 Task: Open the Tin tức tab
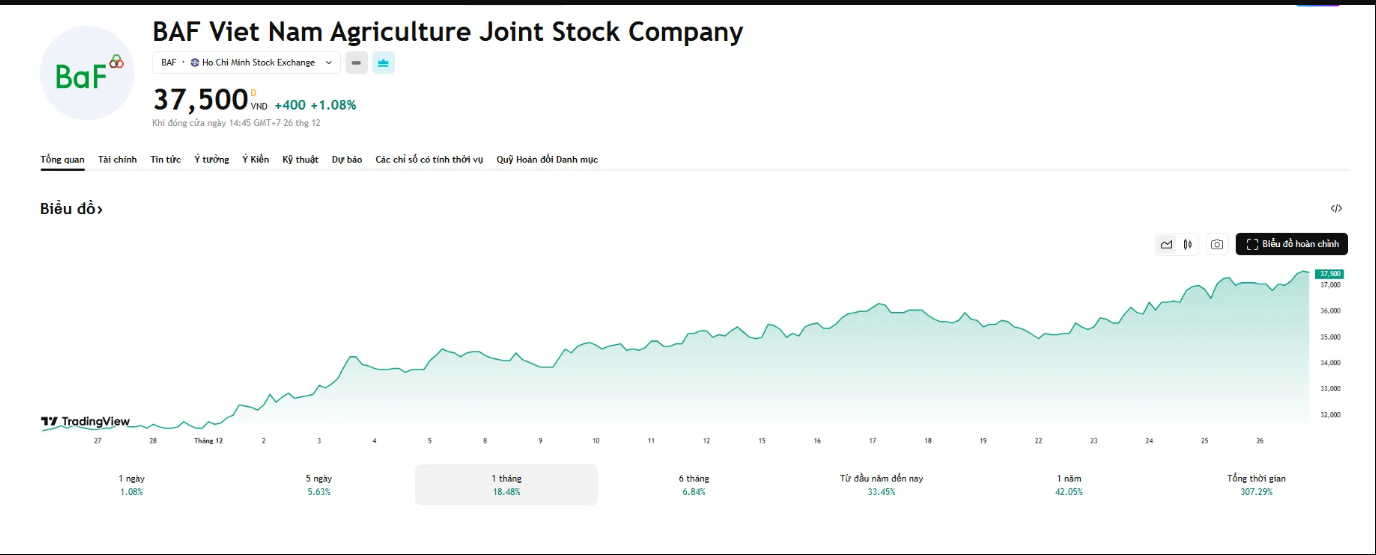coord(165,160)
